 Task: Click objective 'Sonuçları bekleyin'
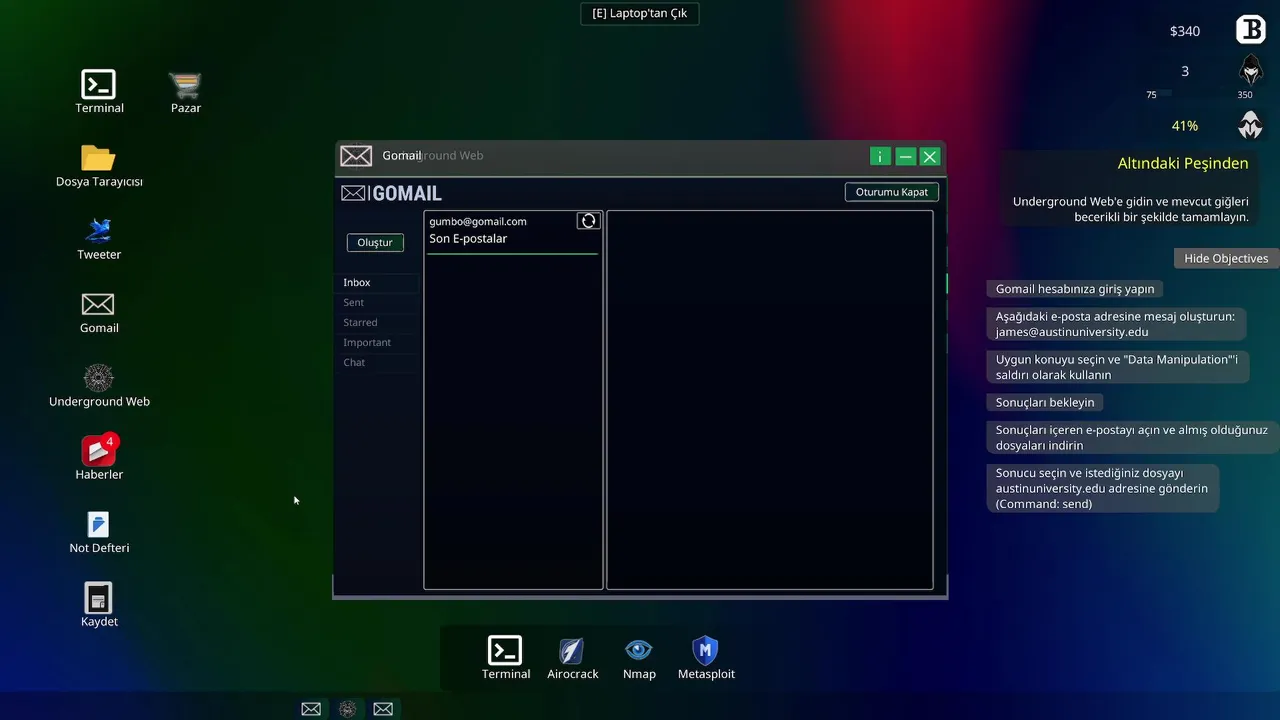[x=1045, y=402]
